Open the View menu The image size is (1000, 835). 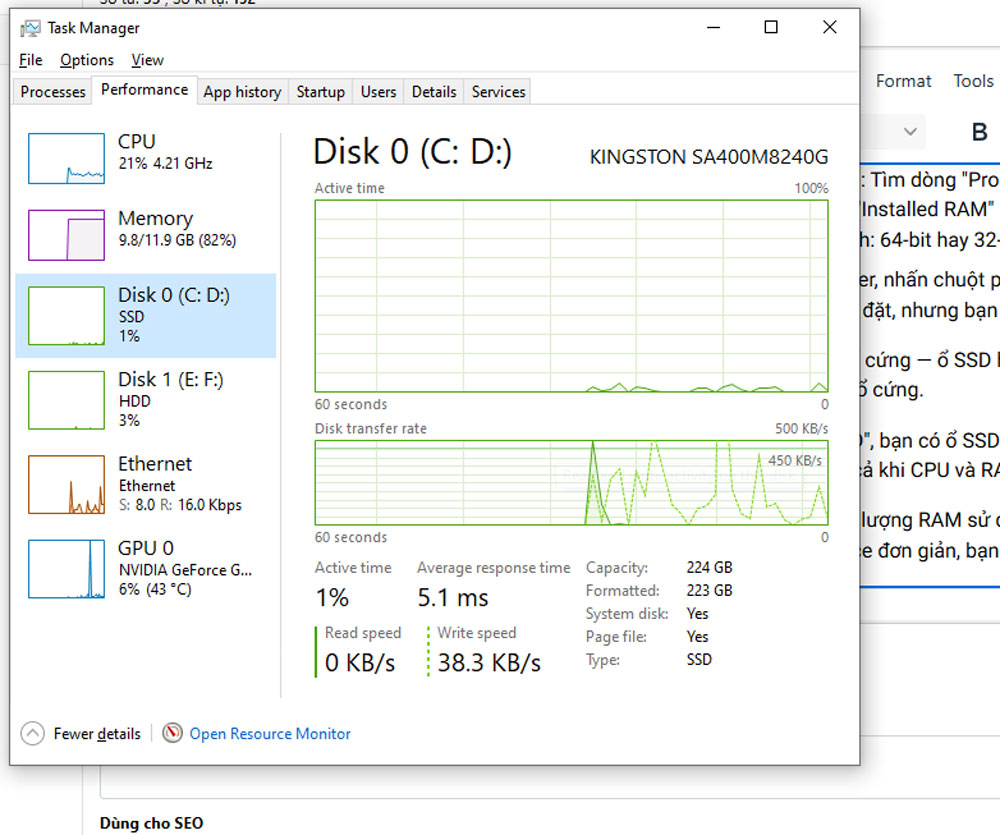[x=147, y=60]
